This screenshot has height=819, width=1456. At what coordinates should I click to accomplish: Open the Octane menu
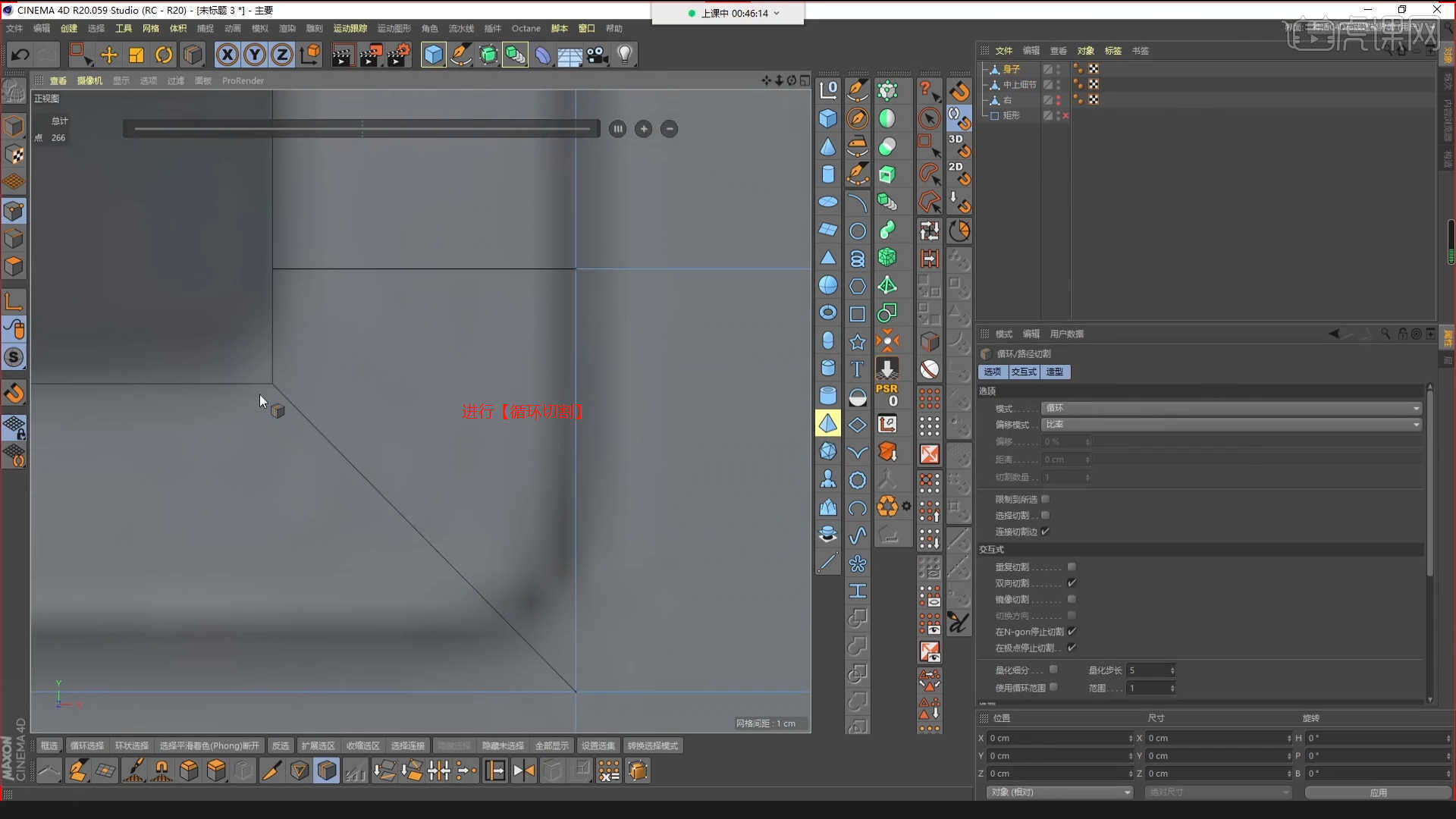click(x=526, y=28)
